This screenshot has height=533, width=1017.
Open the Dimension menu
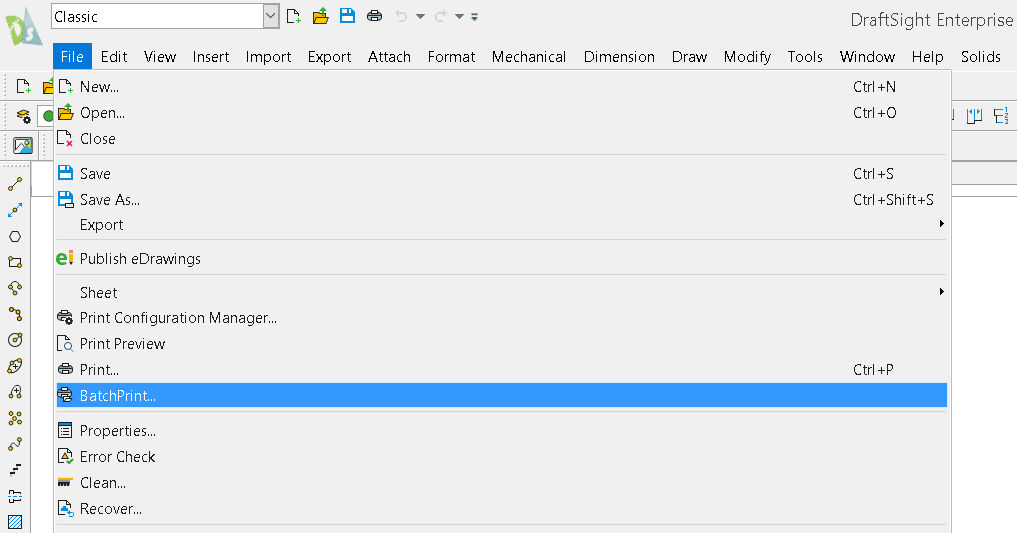point(619,57)
